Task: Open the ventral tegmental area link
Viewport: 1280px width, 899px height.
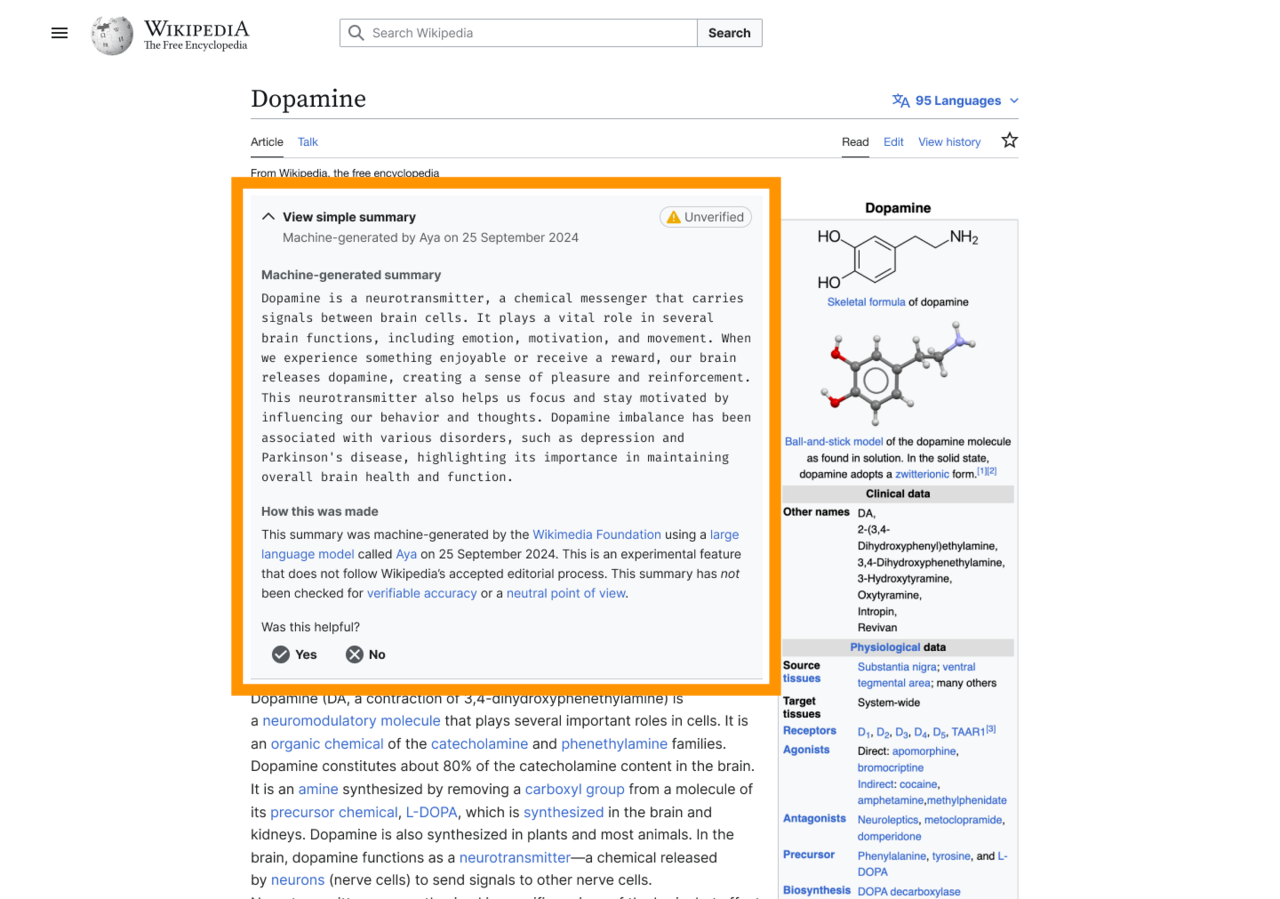Action: (916, 675)
